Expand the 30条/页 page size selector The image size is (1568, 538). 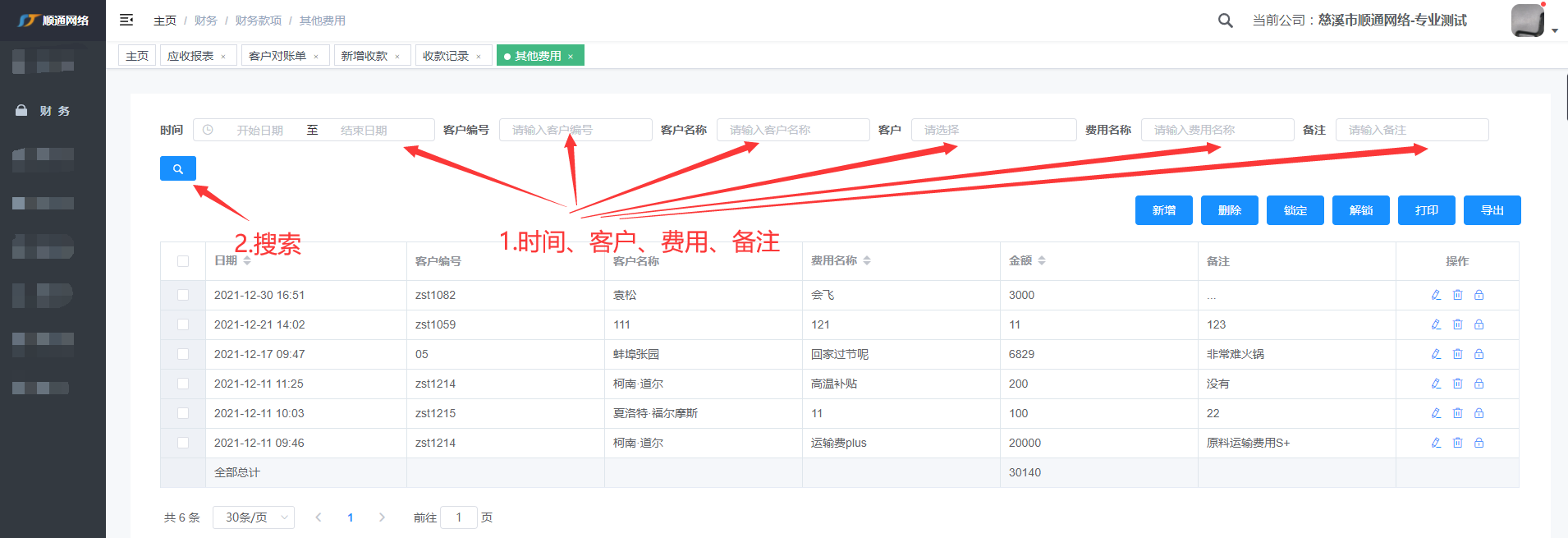point(253,517)
